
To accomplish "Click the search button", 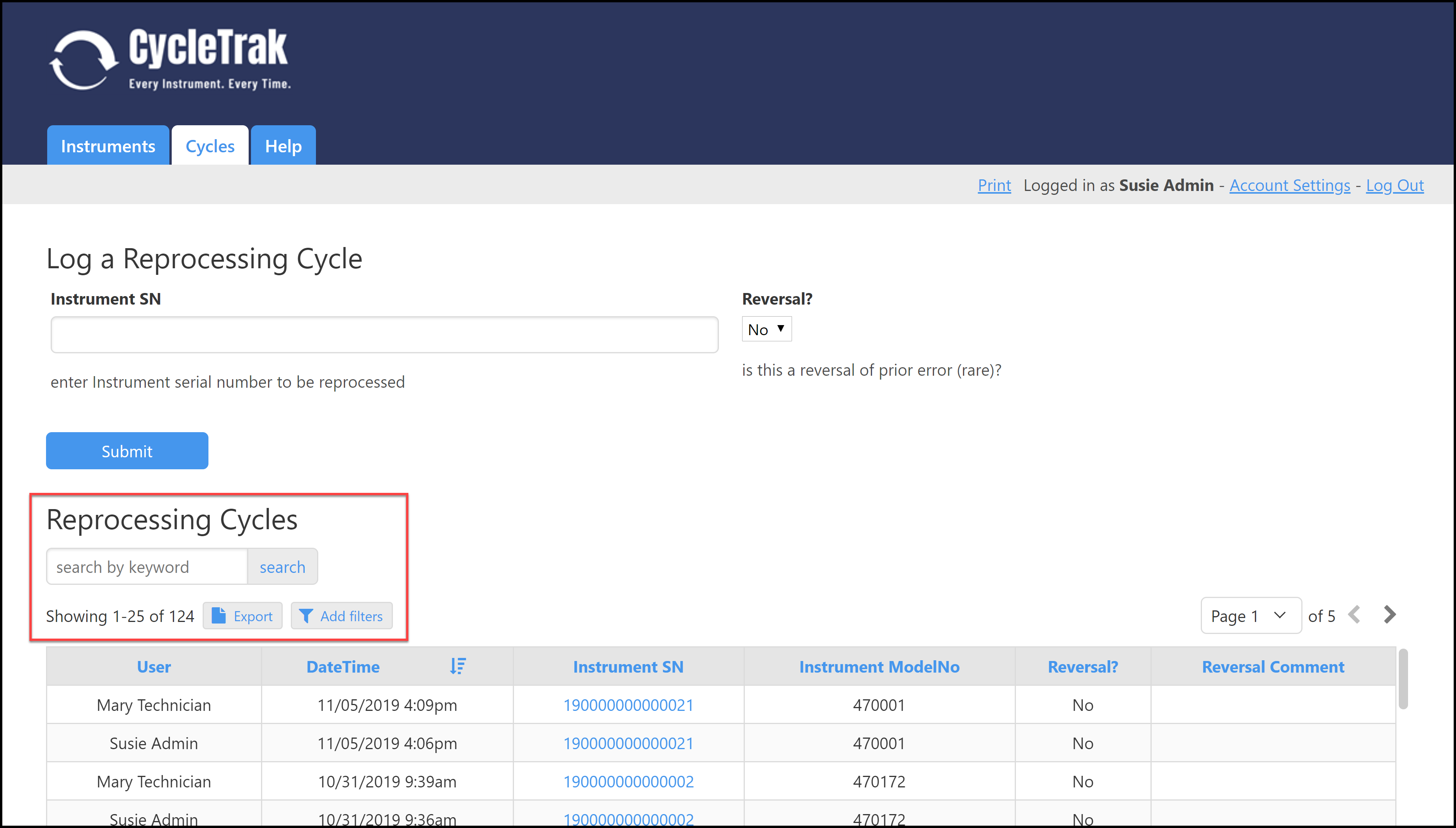I will click(282, 567).
